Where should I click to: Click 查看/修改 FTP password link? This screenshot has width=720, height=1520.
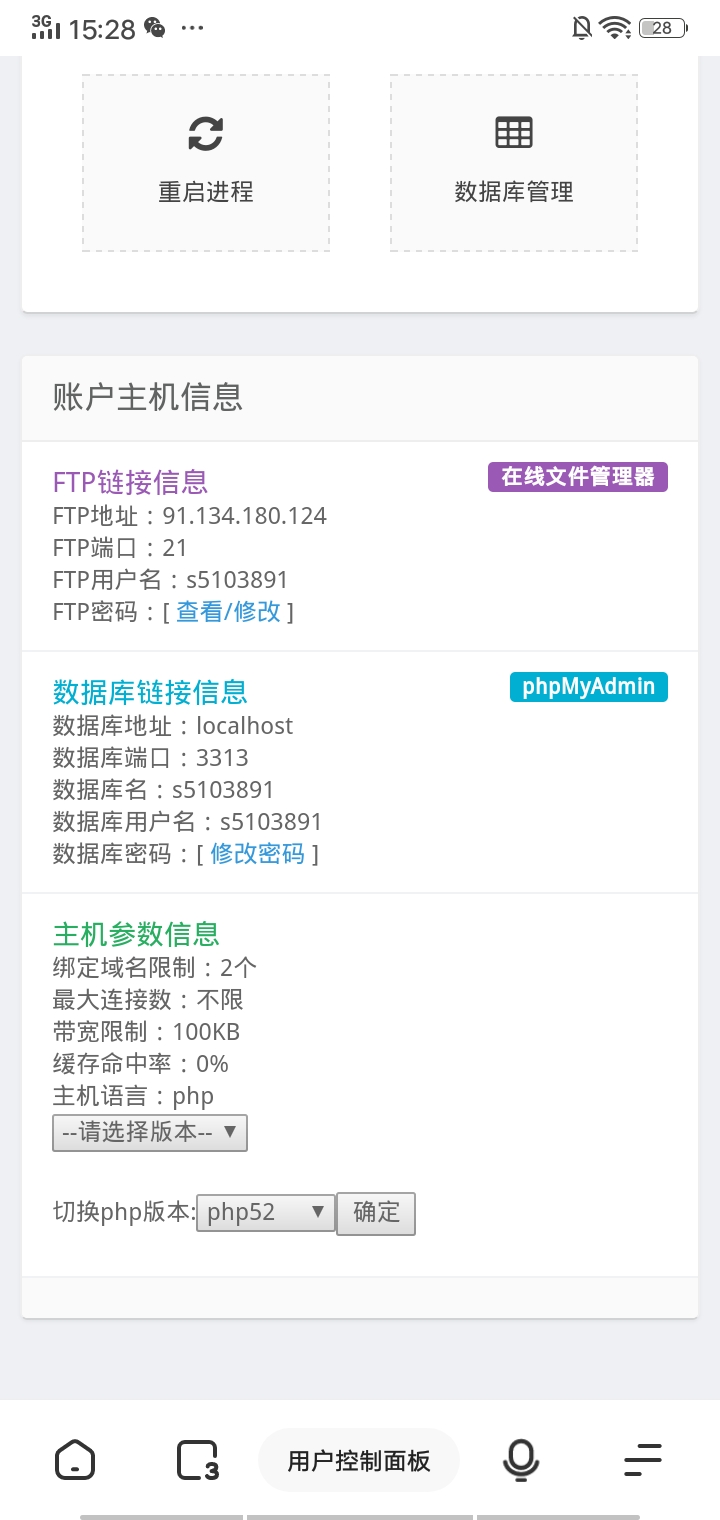pyautogui.click(x=229, y=612)
